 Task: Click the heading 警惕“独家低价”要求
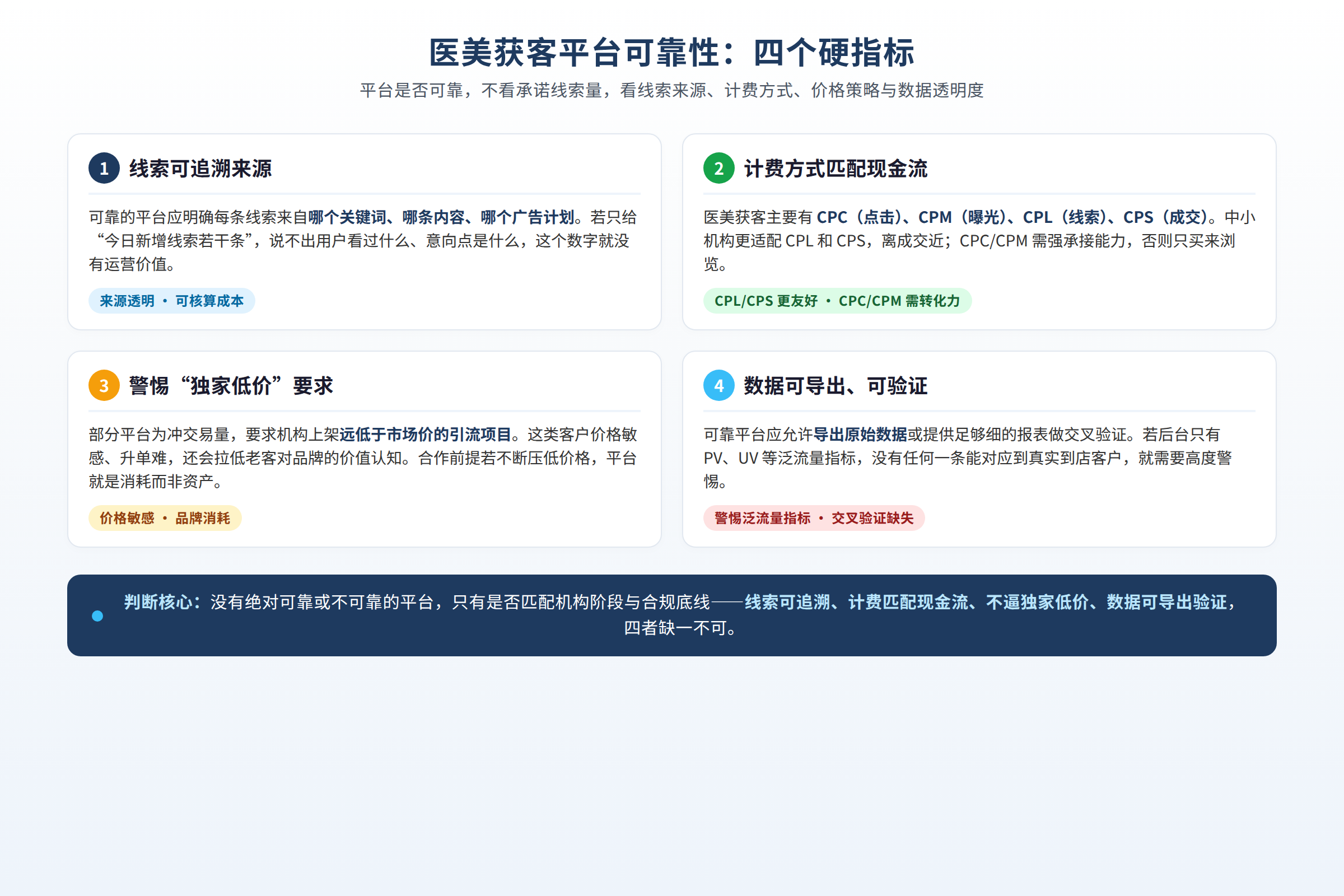(231, 386)
